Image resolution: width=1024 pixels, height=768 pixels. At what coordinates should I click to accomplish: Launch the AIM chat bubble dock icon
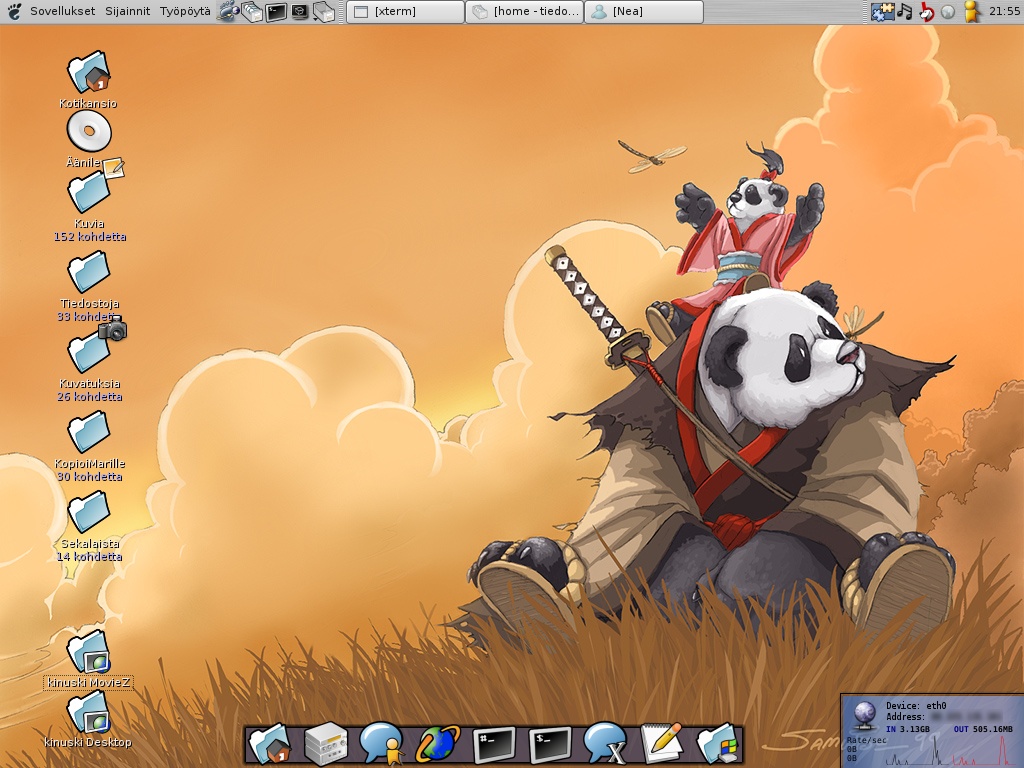(x=381, y=743)
